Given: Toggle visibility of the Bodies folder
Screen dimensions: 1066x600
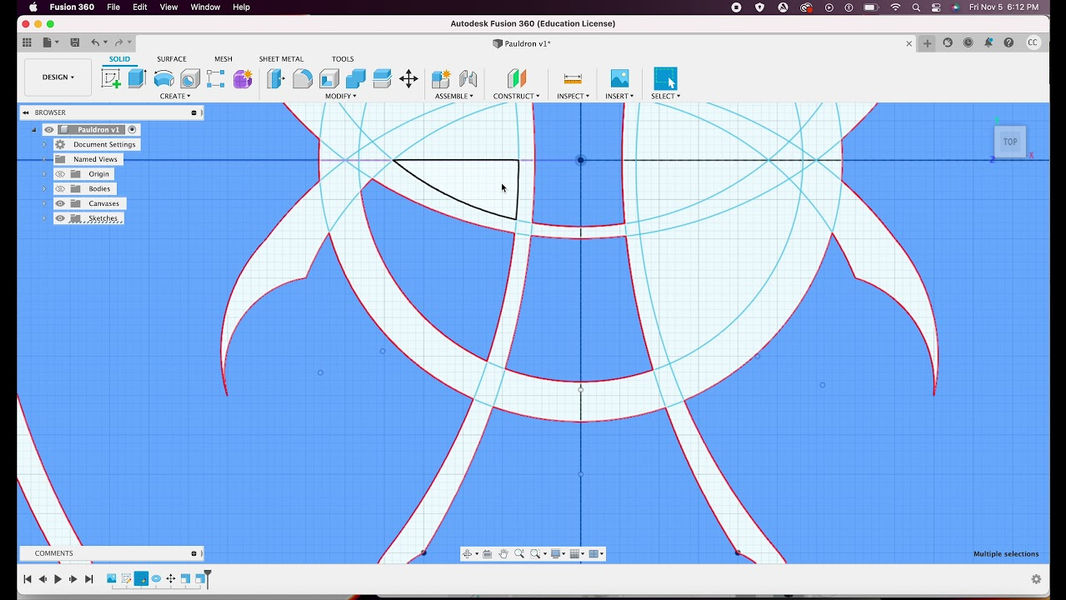Looking at the screenshot, I should coord(60,189).
